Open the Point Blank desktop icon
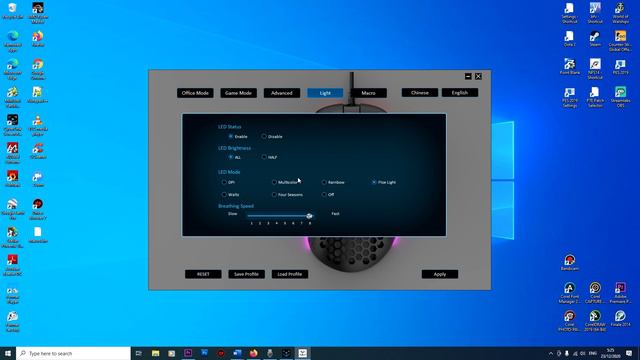Viewport: 640px width, 360px height. 569,66
